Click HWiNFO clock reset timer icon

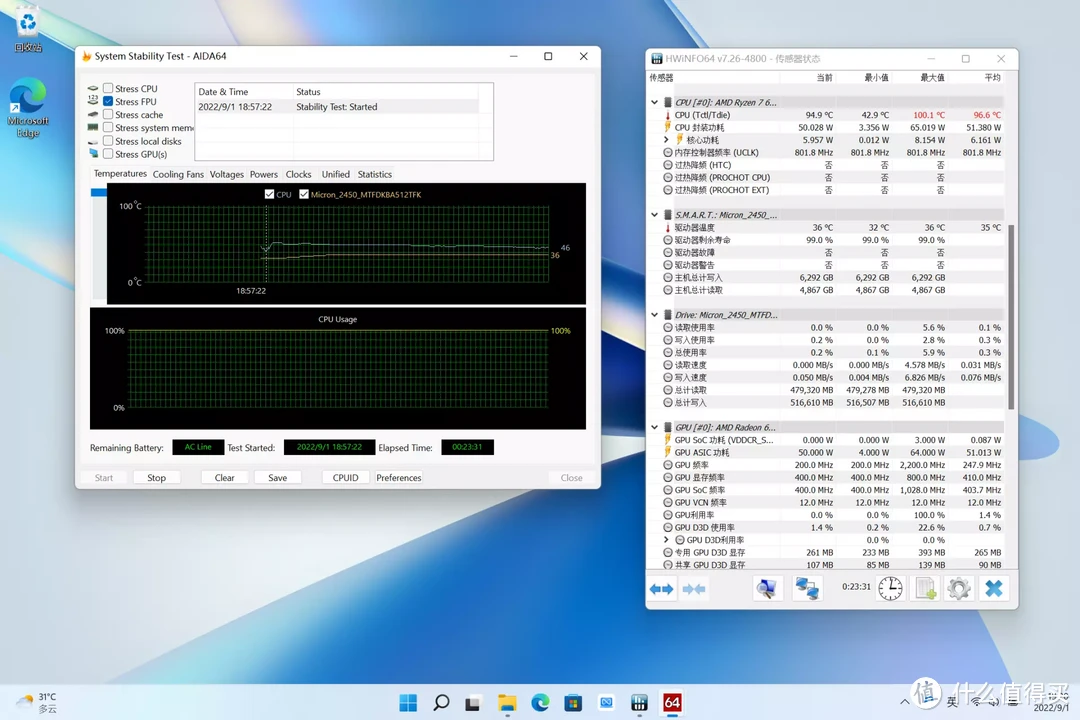click(890, 588)
